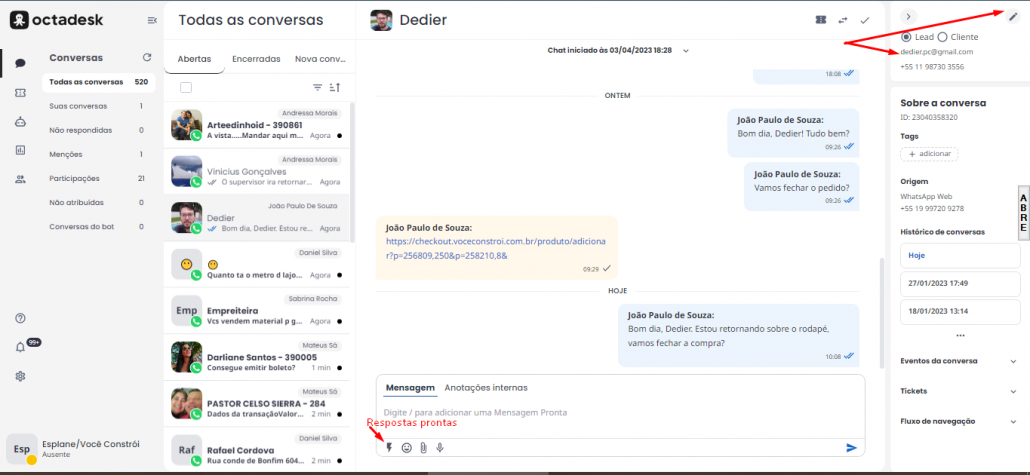
Task: Click the pencil edit contact icon
Action: [1013, 16]
